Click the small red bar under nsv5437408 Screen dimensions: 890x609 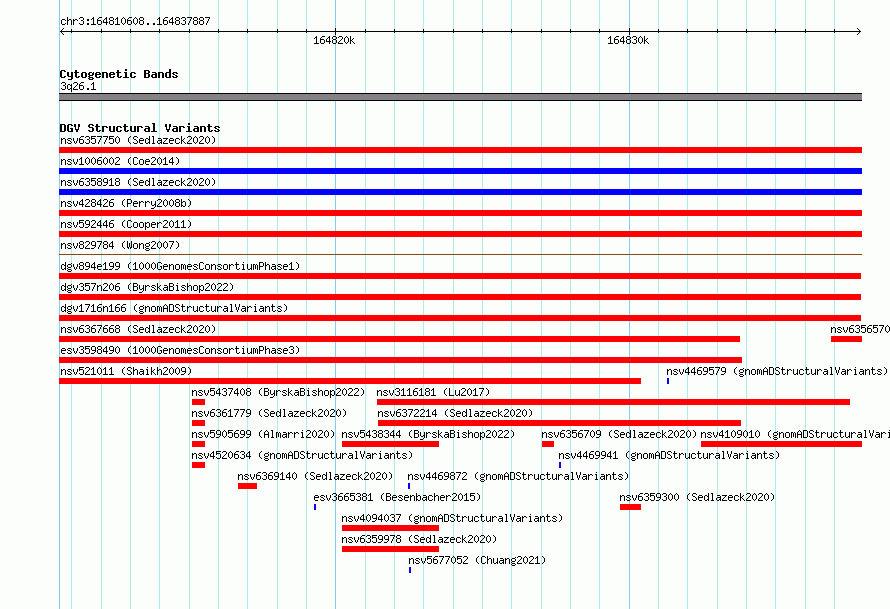click(x=198, y=402)
